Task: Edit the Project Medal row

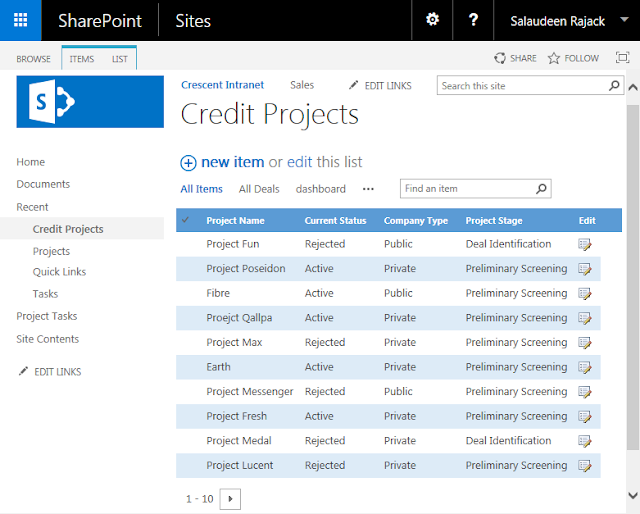Action: pos(584,441)
